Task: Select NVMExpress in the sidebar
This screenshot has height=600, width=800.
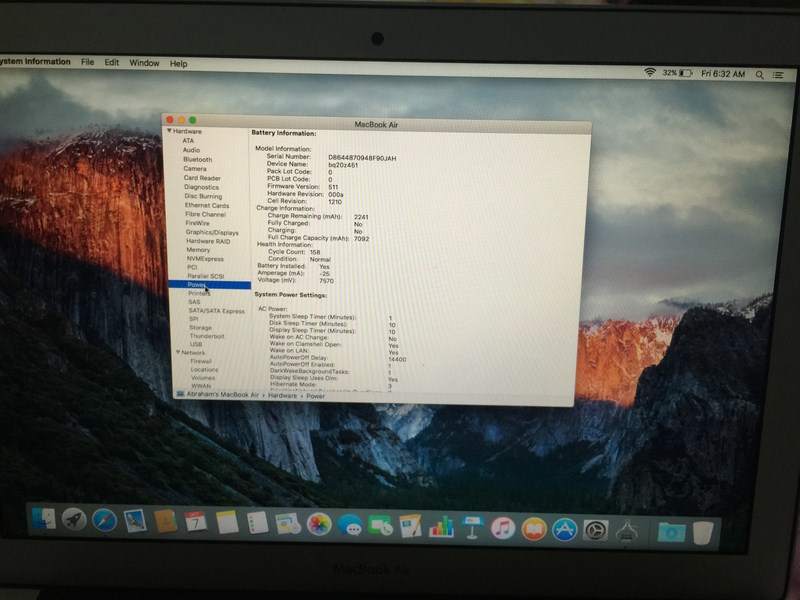Action: click(x=206, y=259)
